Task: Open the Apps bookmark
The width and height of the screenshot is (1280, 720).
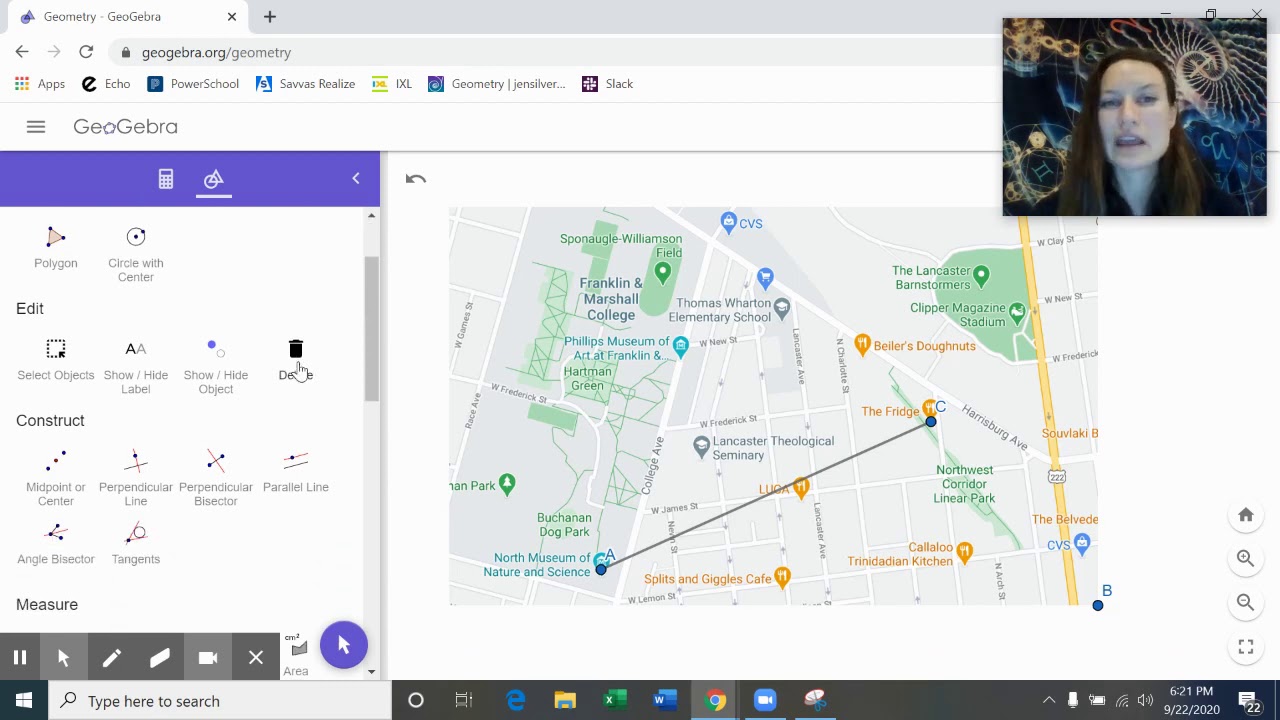Action: pyautogui.click(x=41, y=84)
